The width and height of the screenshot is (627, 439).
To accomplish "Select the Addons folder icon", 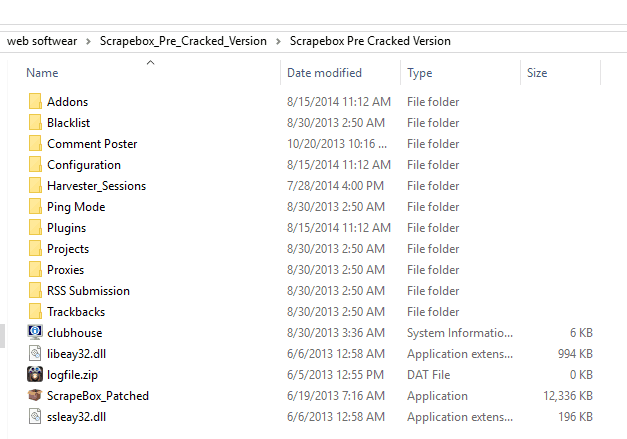I will pyautogui.click(x=35, y=102).
